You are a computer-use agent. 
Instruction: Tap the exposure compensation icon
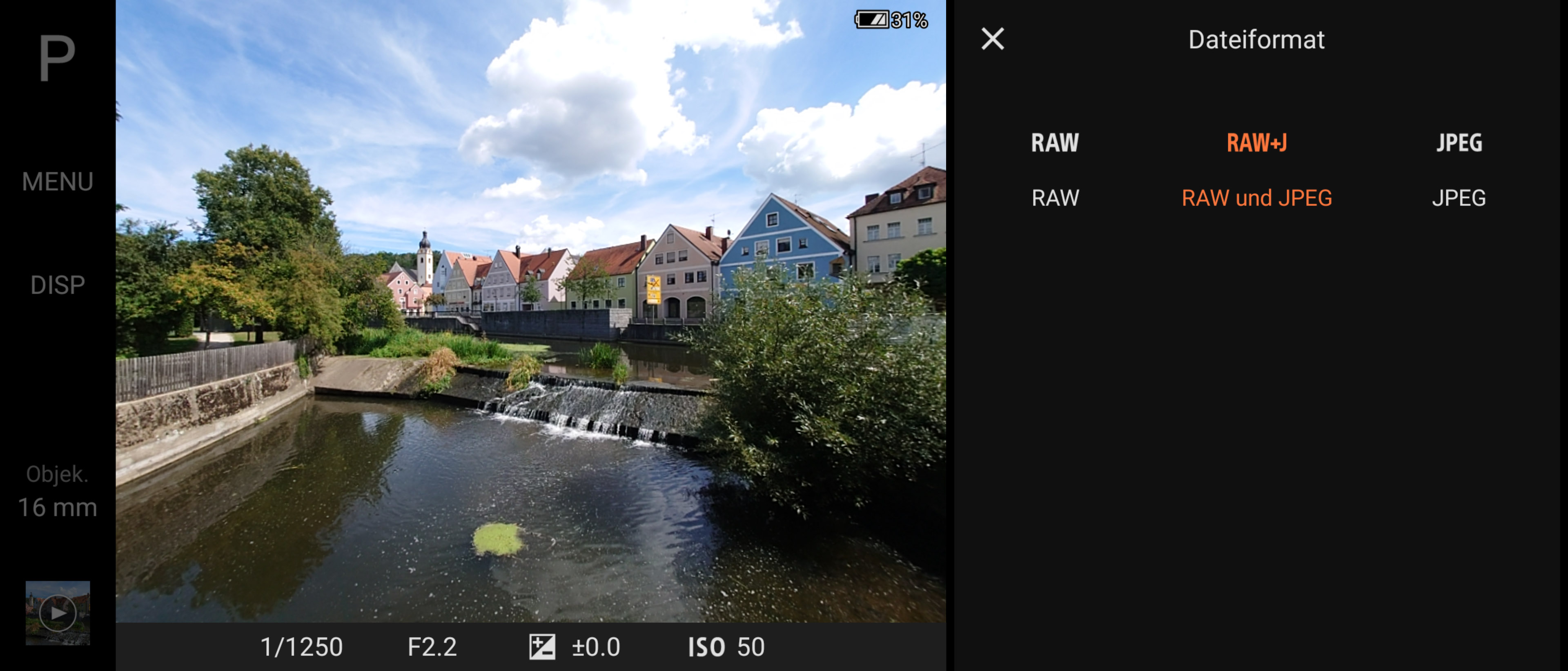click(542, 647)
